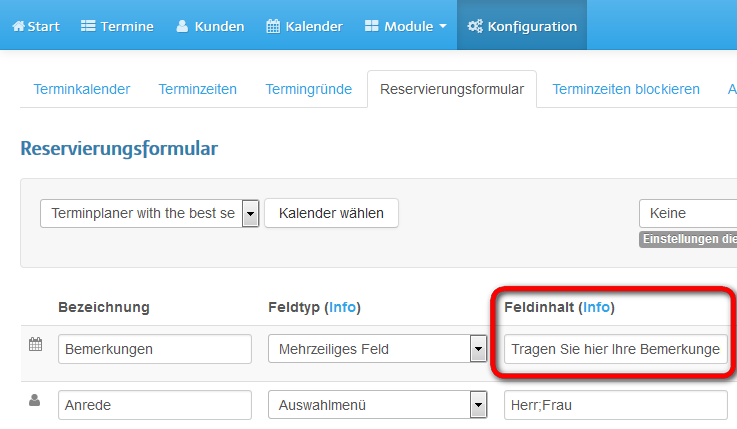
Task: Open the Mehrzeiliges Feld type dropdown
Action: pyautogui.click(x=377, y=349)
